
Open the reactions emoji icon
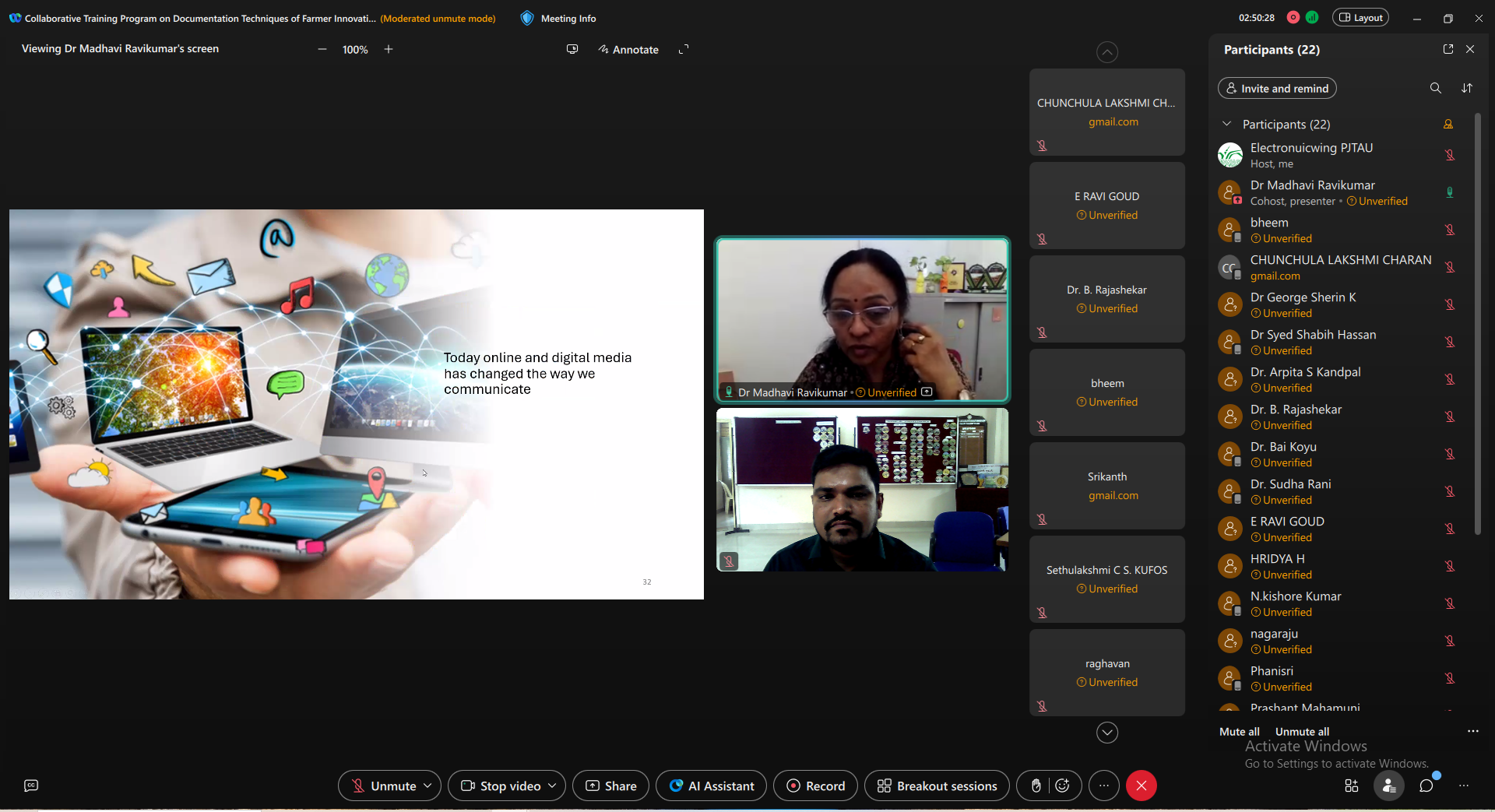[x=1063, y=786]
